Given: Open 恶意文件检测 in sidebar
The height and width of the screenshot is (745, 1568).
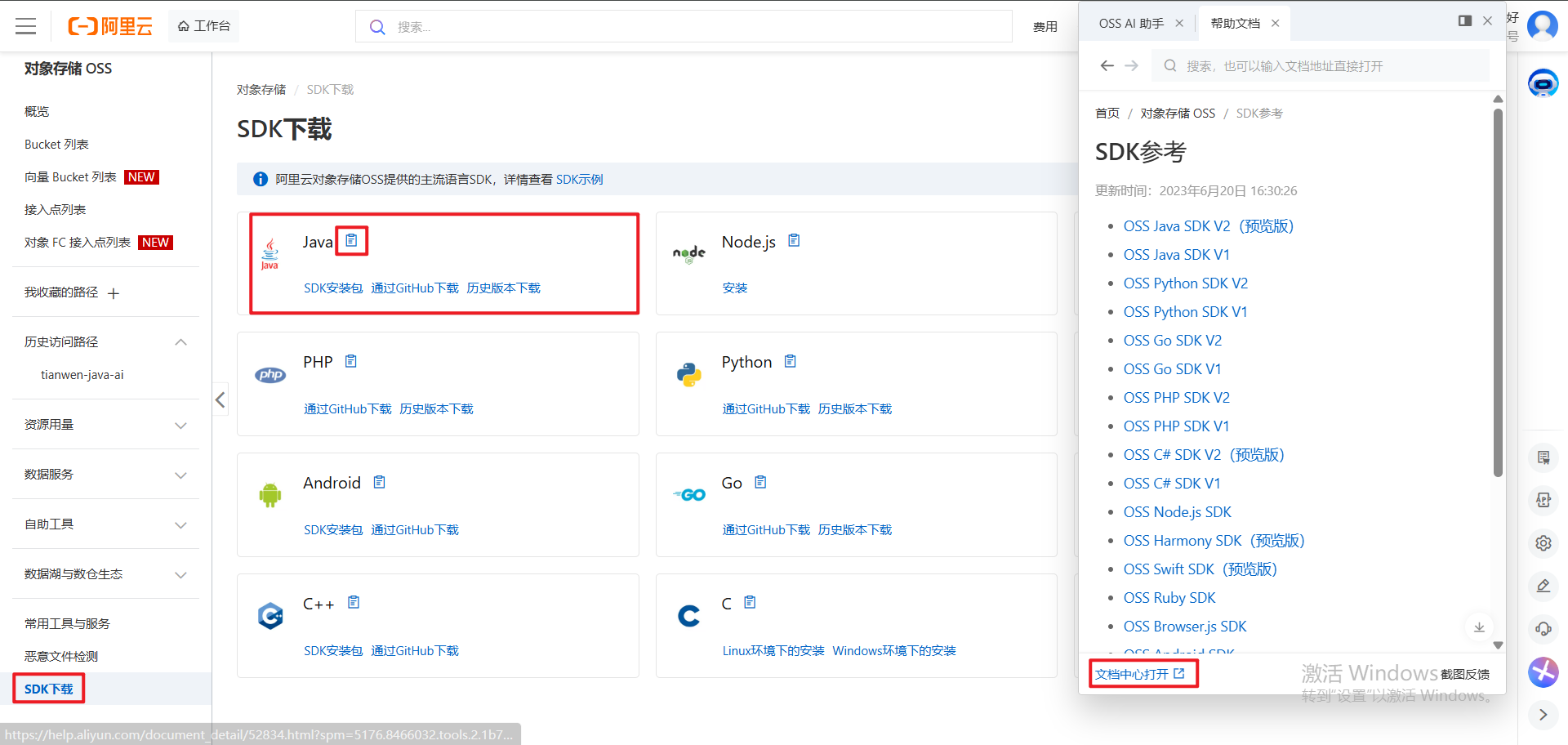Looking at the screenshot, I should point(61,656).
